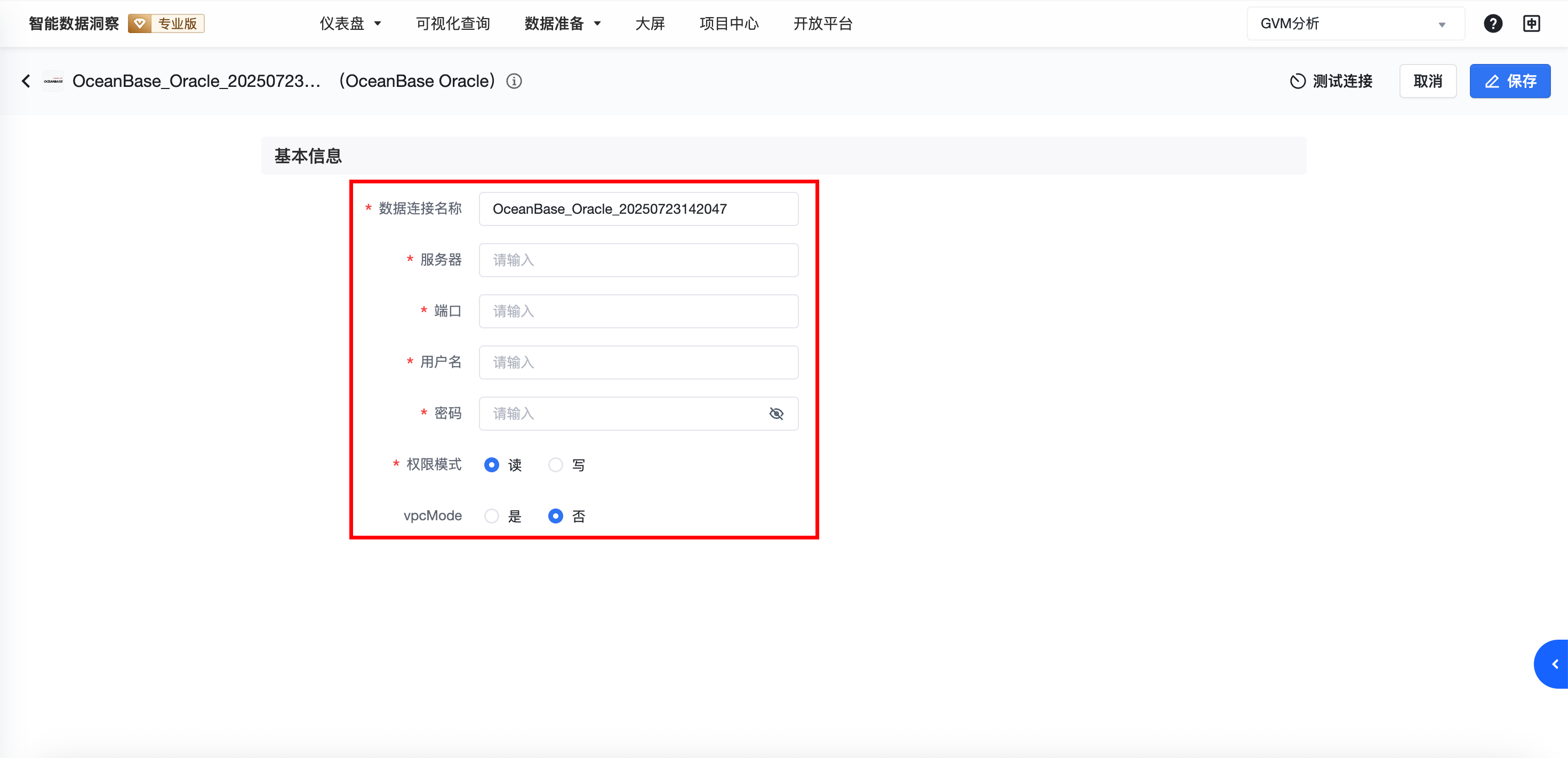Click the info icon beside OceanBase Oracle

[x=514, y=81]
